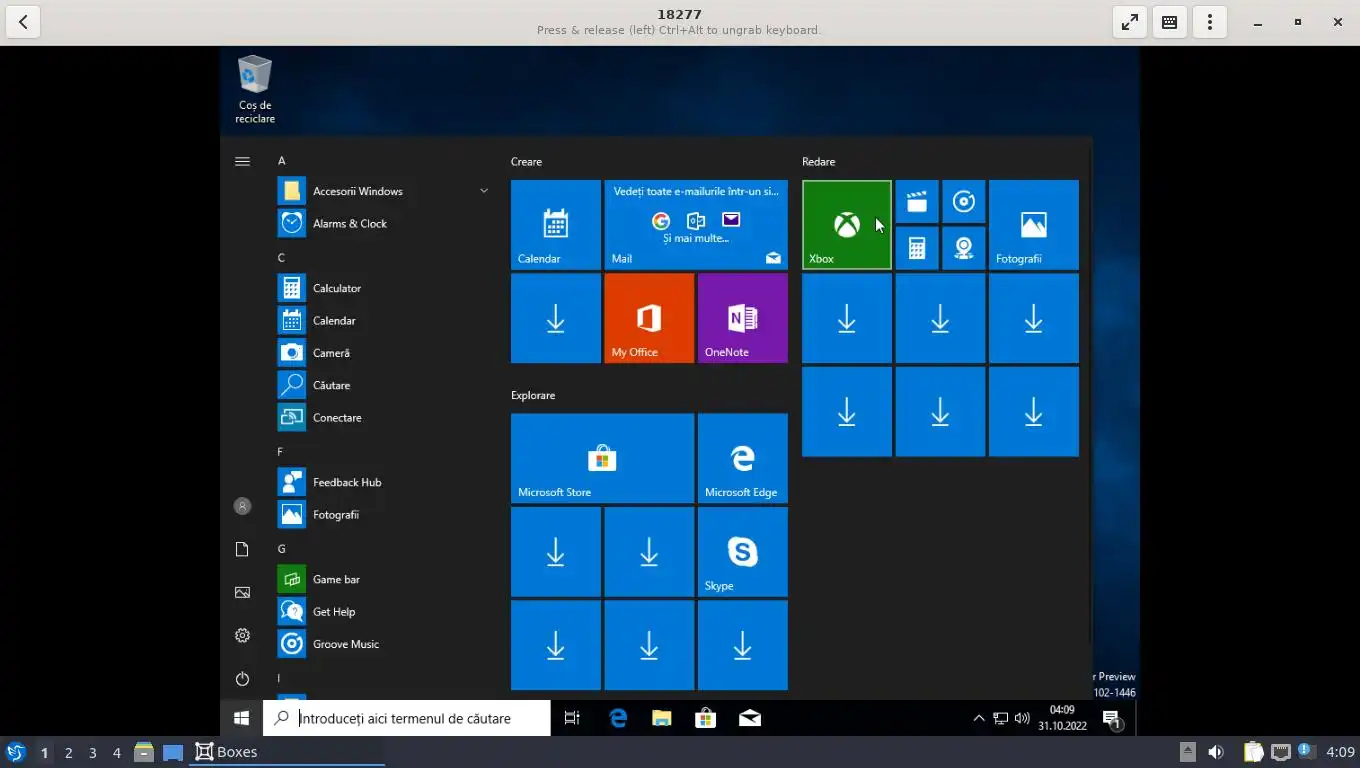Image resolution: width=1360 pixels, height=768 pixels.
Task: Click the user account avatar icon
Action: coord(242,506)
